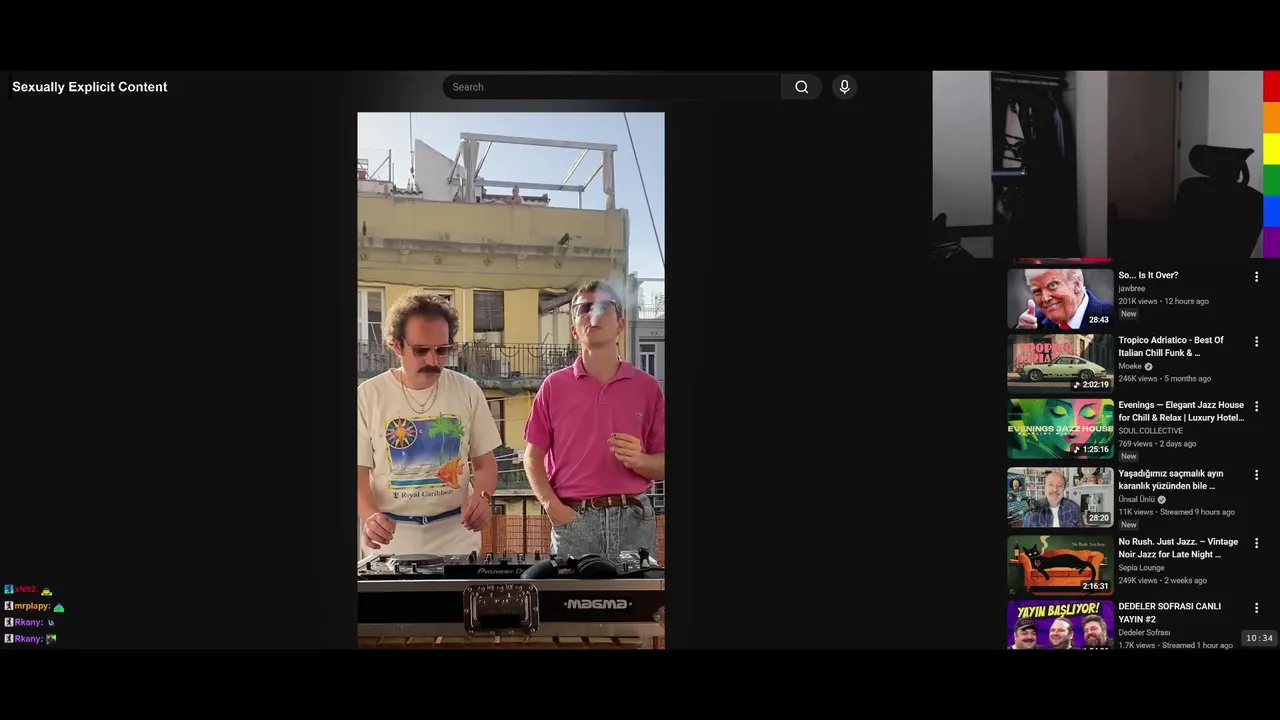Click the 10:34 clock overlay

coord(1259,638)
